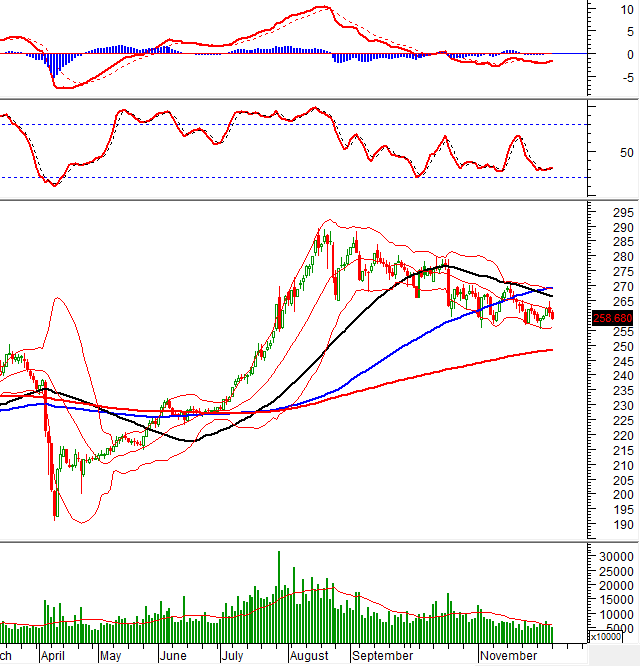Screen dimensions: 640x666
Task: Select the November month label
Action: 506,656
